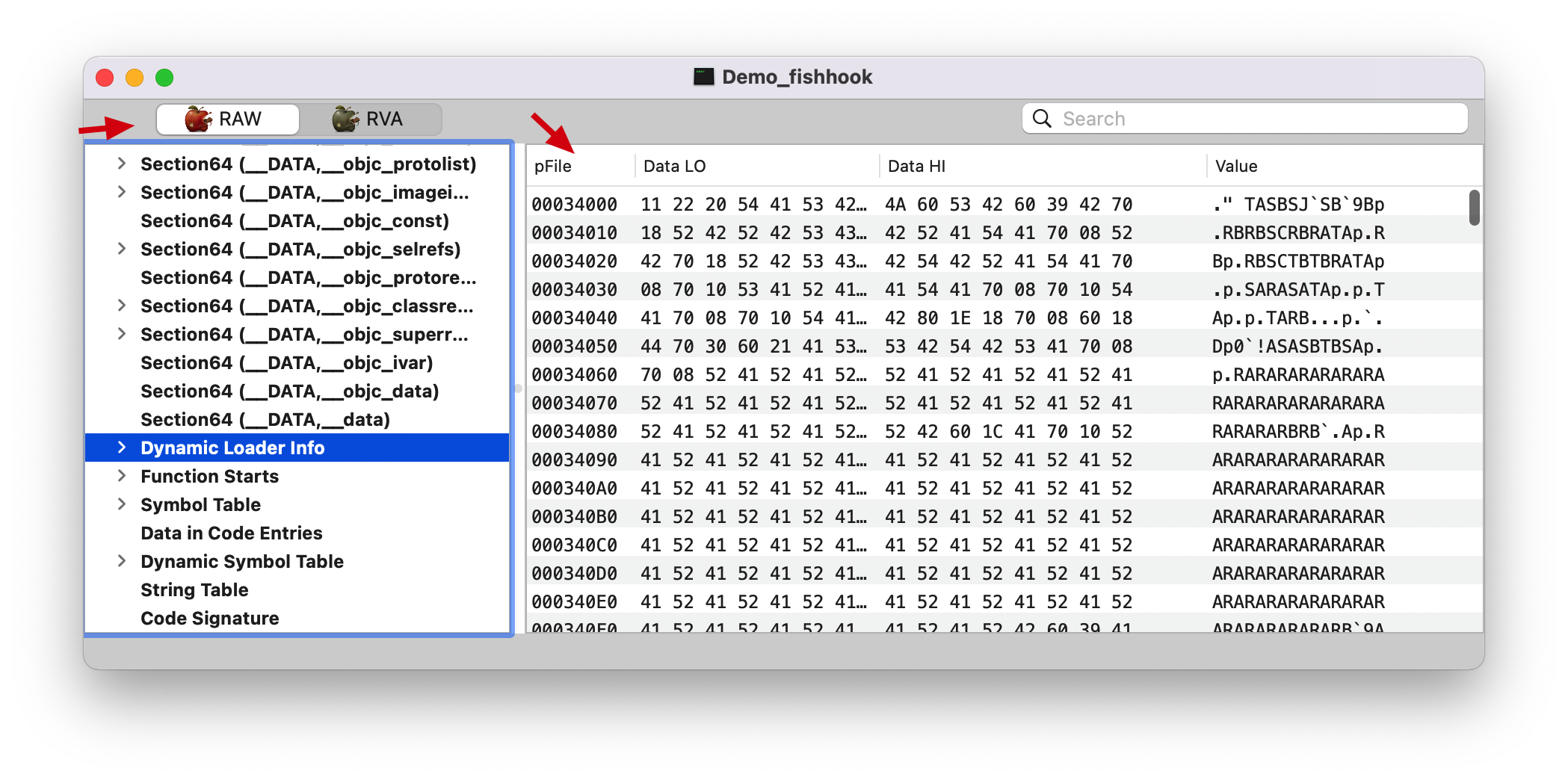Click the magnifier icon in search
This screenshot has height=780, width=1568.
1042,119
